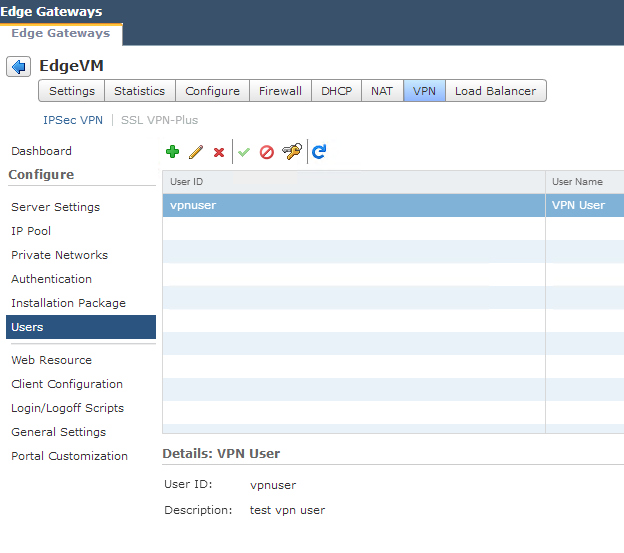
Task: Open Dashboard from the left panel
Action: point(41,151)
